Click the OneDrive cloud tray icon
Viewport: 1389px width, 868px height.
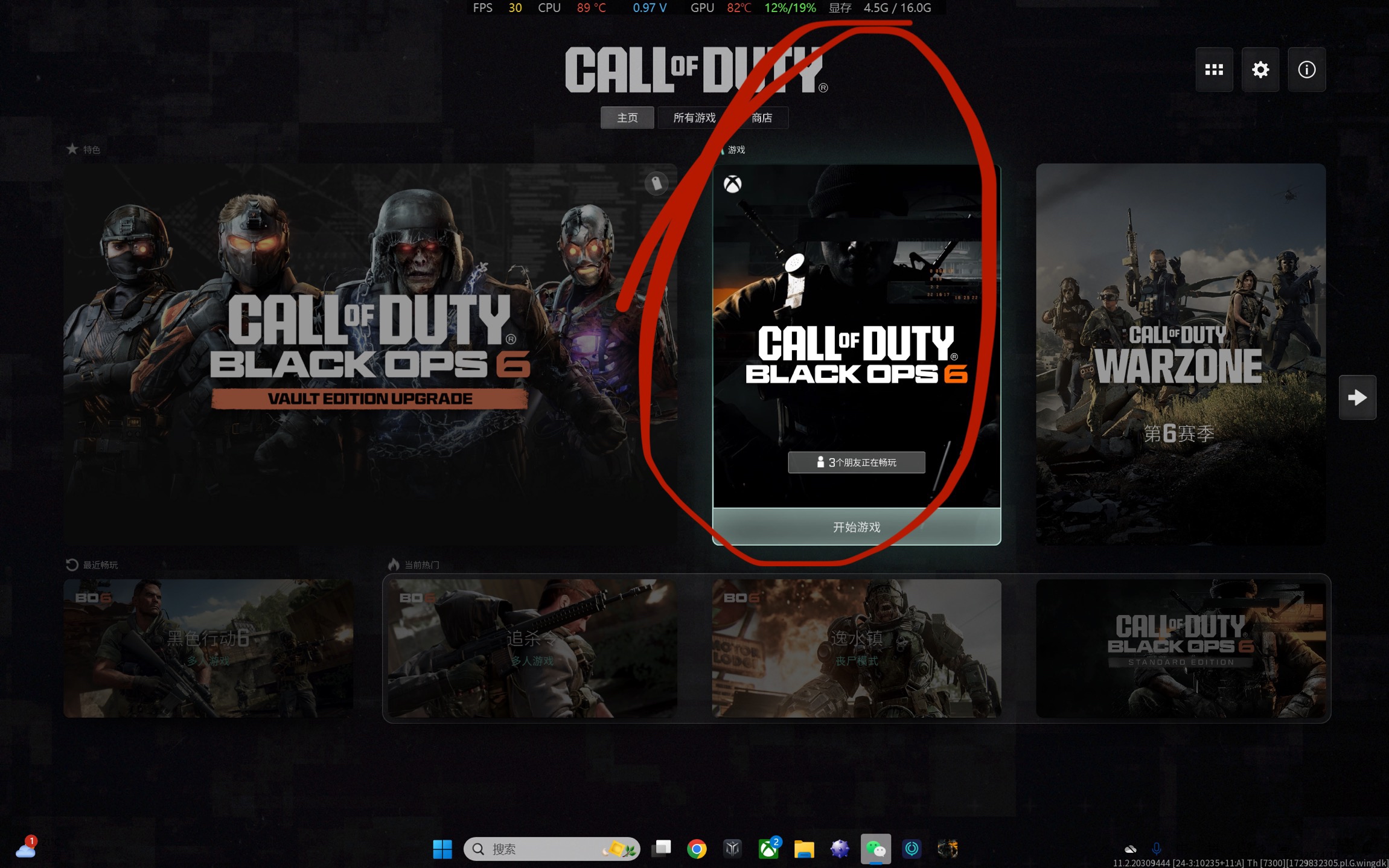[x=1130, y=849]
